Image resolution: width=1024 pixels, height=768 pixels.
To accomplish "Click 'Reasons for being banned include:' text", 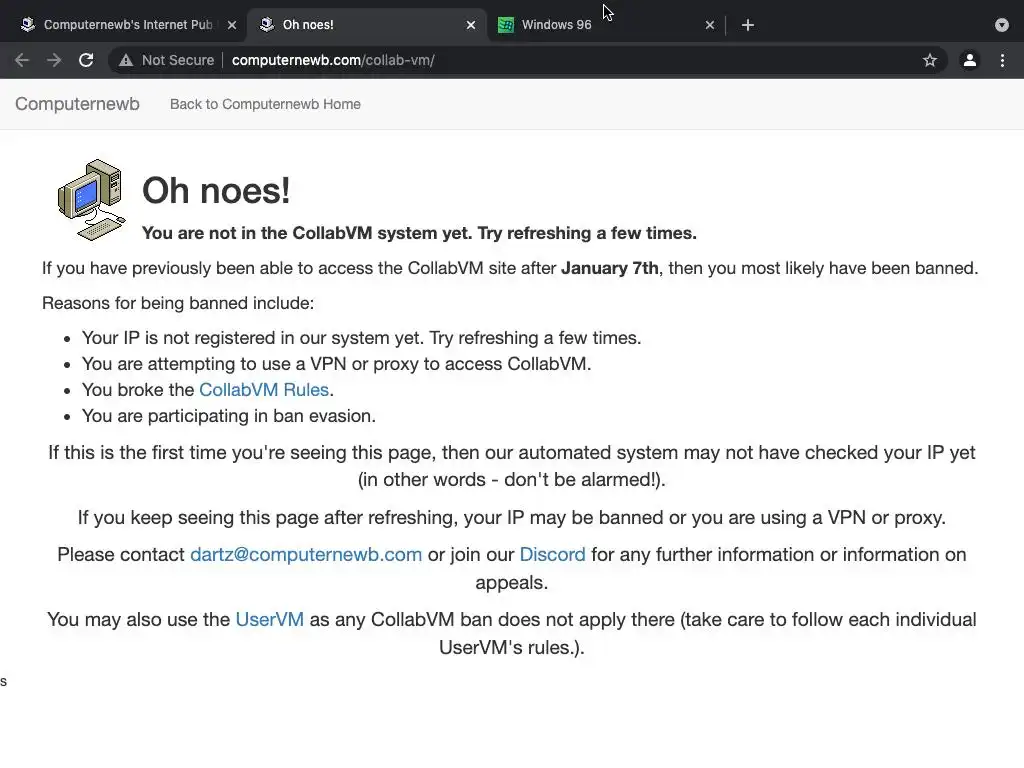I will click(x=178, y=303).
